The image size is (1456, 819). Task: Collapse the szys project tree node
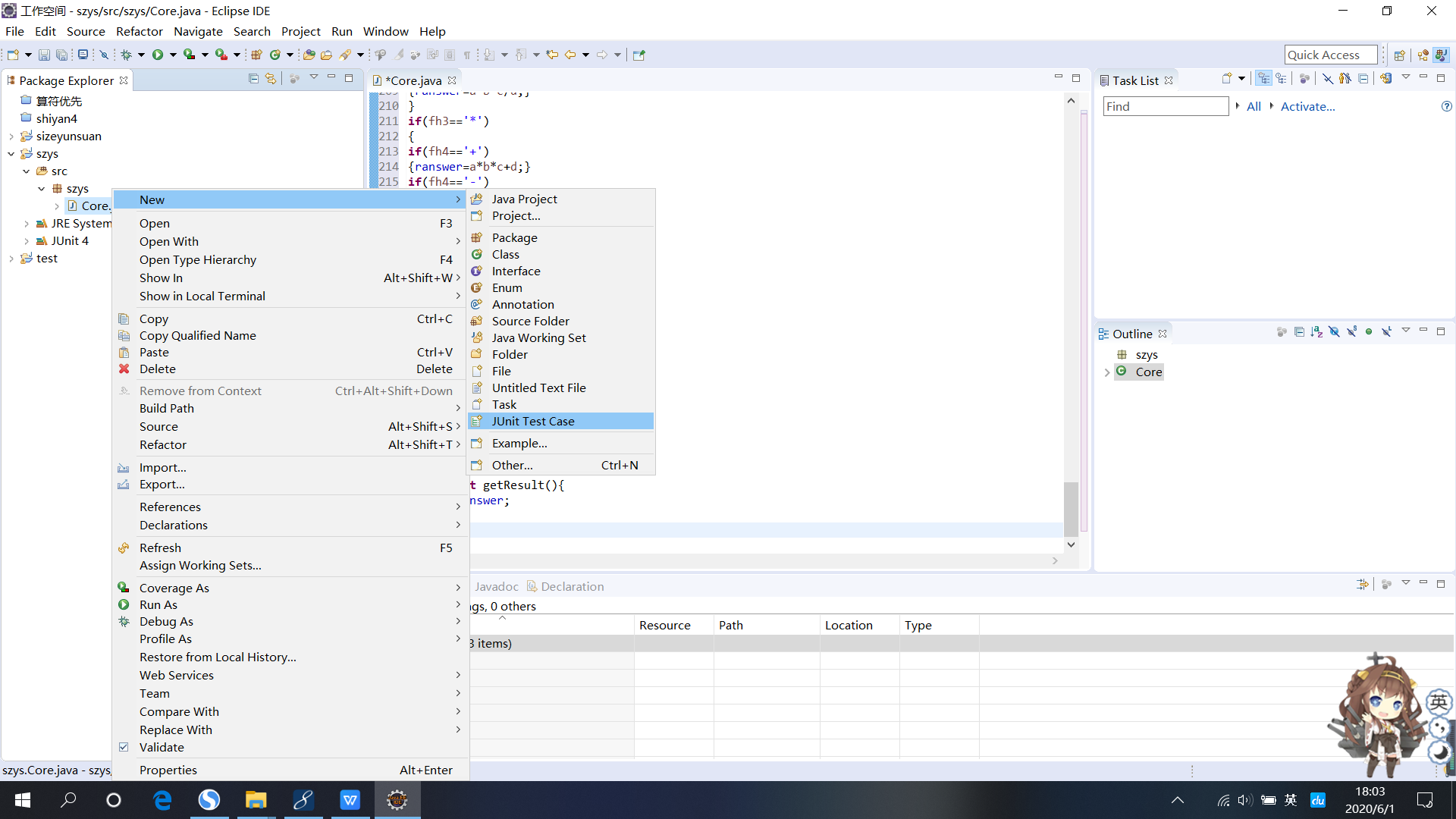11,154
